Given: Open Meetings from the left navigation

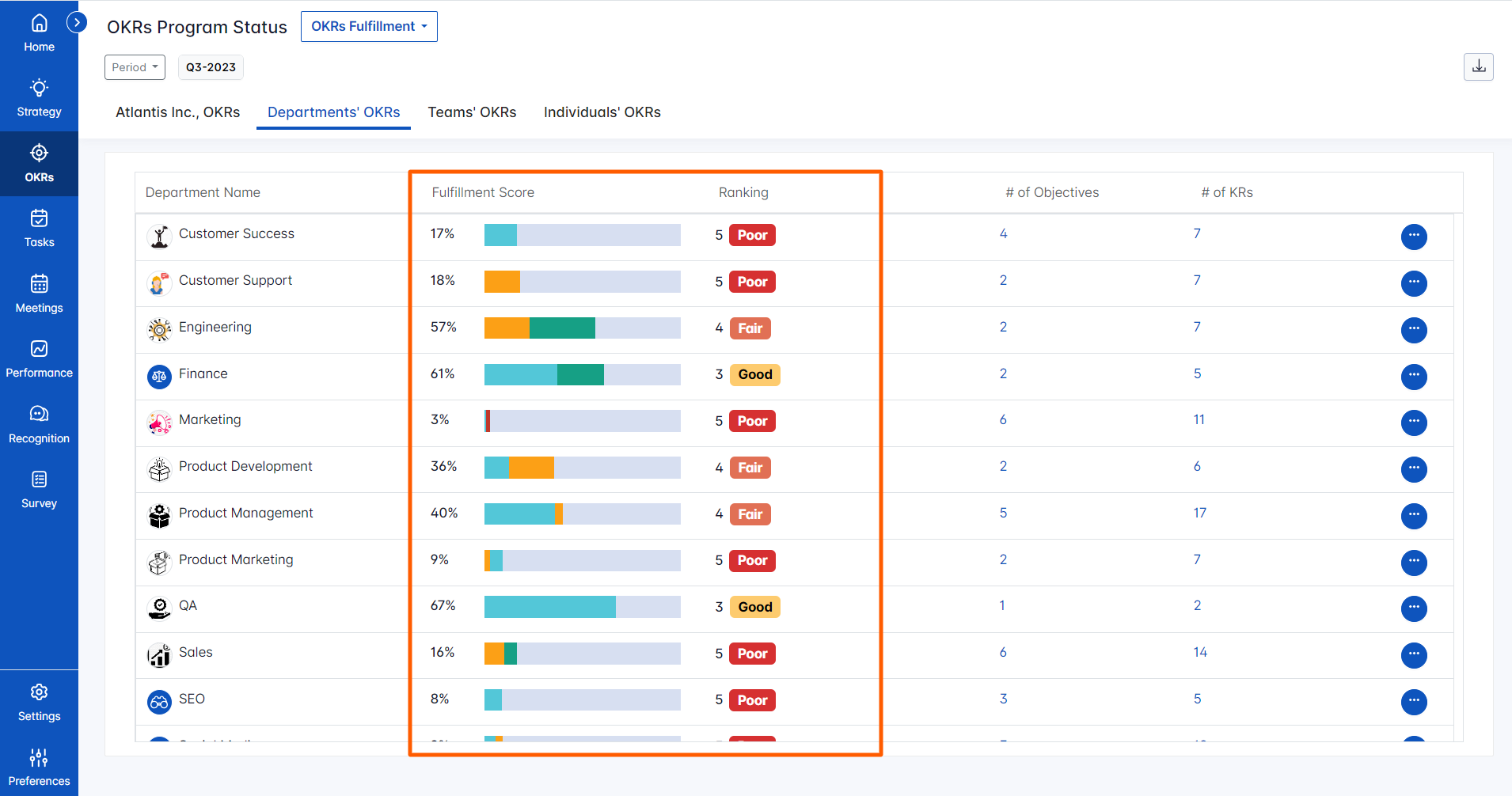Looking at the screenshot, I should (39, 294).
